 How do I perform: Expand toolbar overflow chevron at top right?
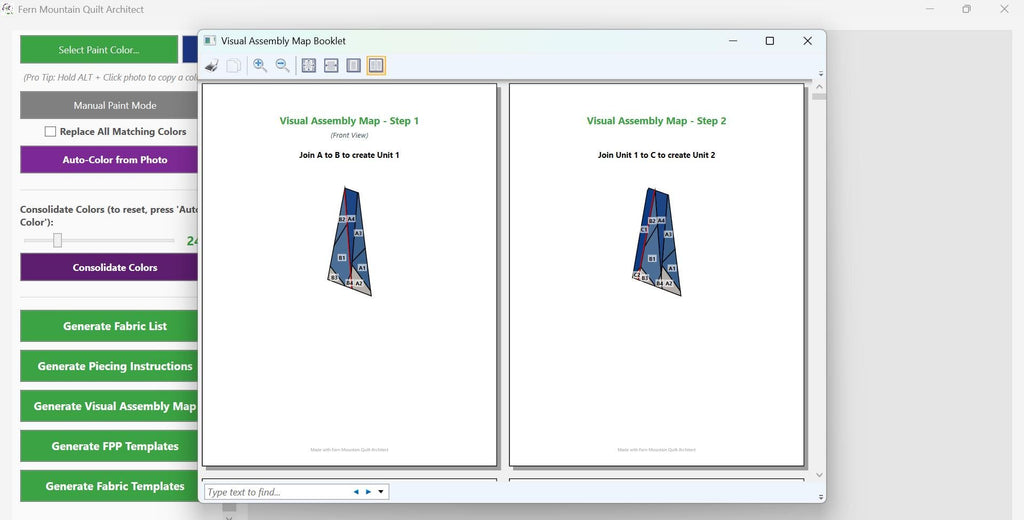pyautogui.click(x=821, y=74)
